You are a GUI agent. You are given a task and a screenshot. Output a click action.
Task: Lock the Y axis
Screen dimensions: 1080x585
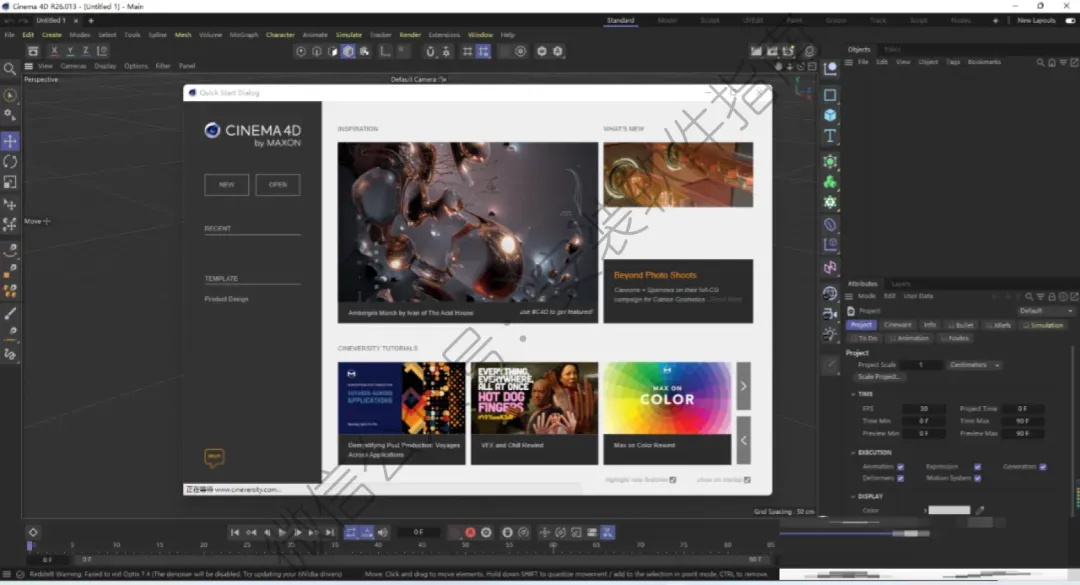click(x=70, y=51)
